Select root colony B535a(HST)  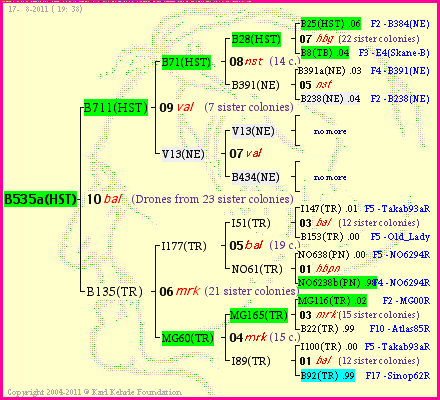pos(40,199)
